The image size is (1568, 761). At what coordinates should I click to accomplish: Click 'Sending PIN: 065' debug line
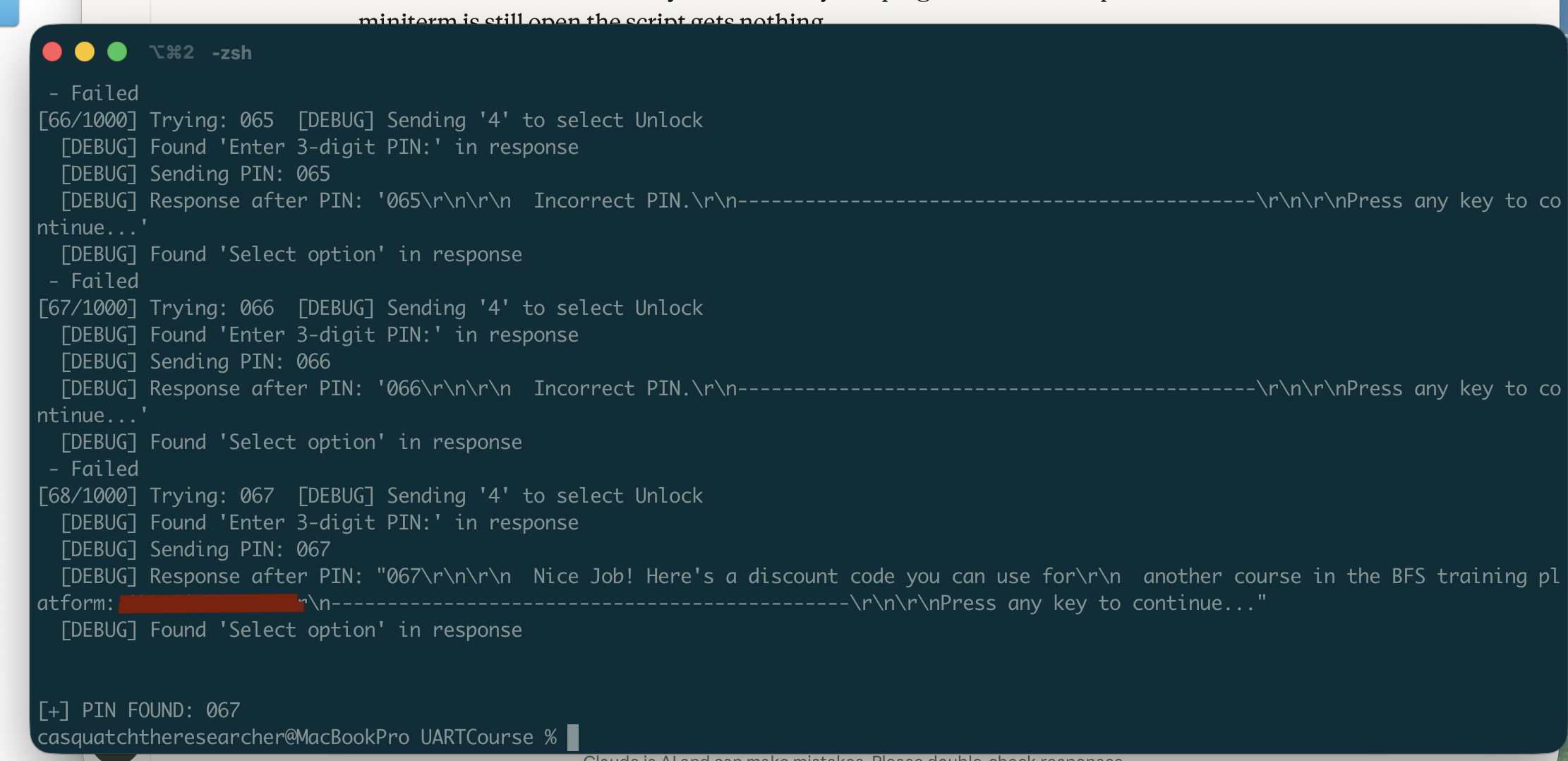(x=240, y=174)
